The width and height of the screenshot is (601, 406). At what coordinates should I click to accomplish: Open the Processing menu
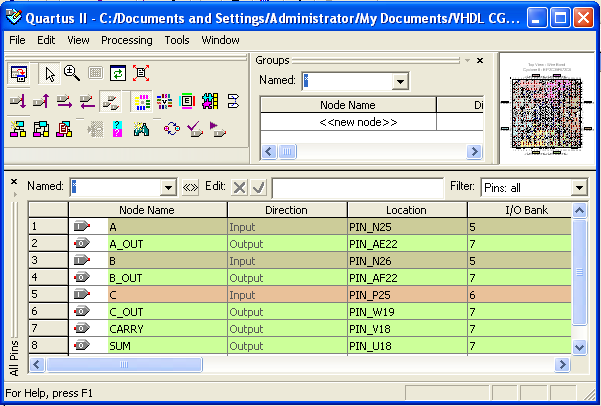tap(126, 40)
